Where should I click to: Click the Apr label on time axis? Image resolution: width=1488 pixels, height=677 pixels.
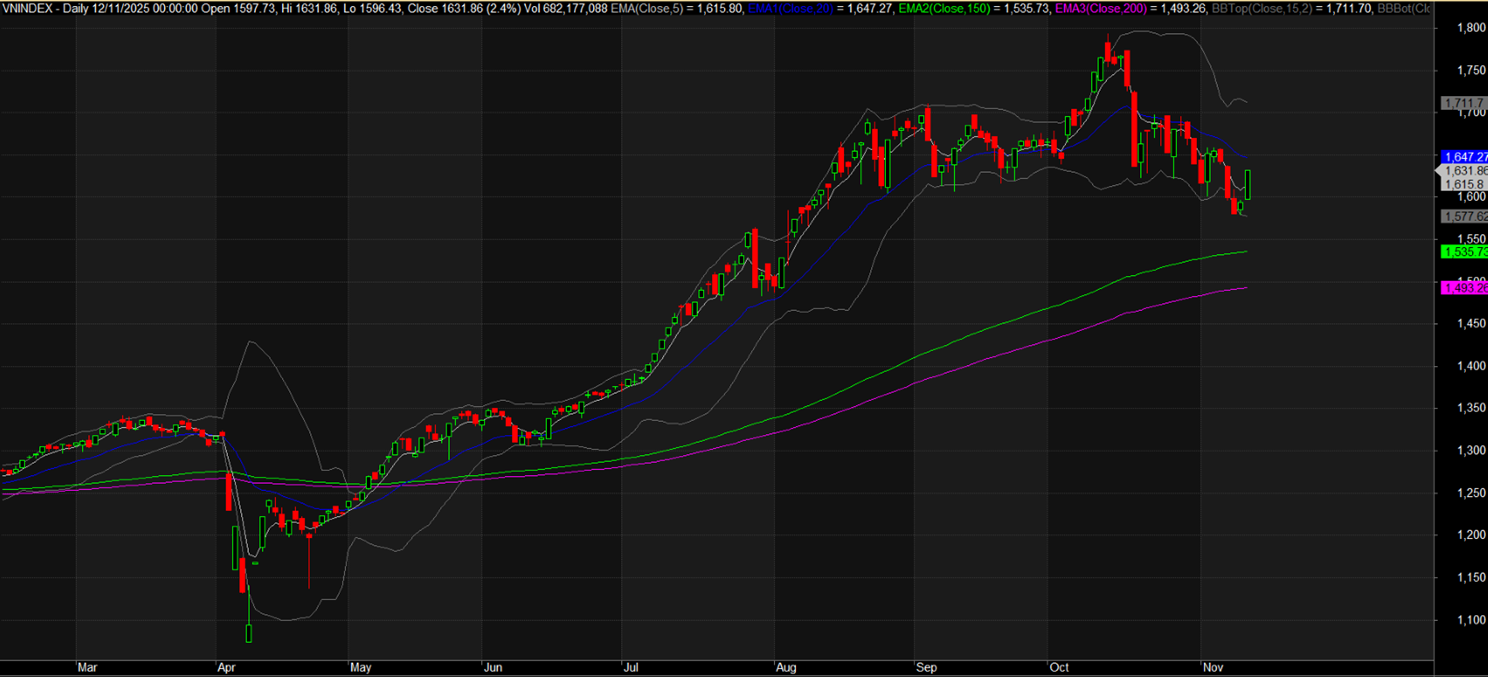[x=227, y=666]
